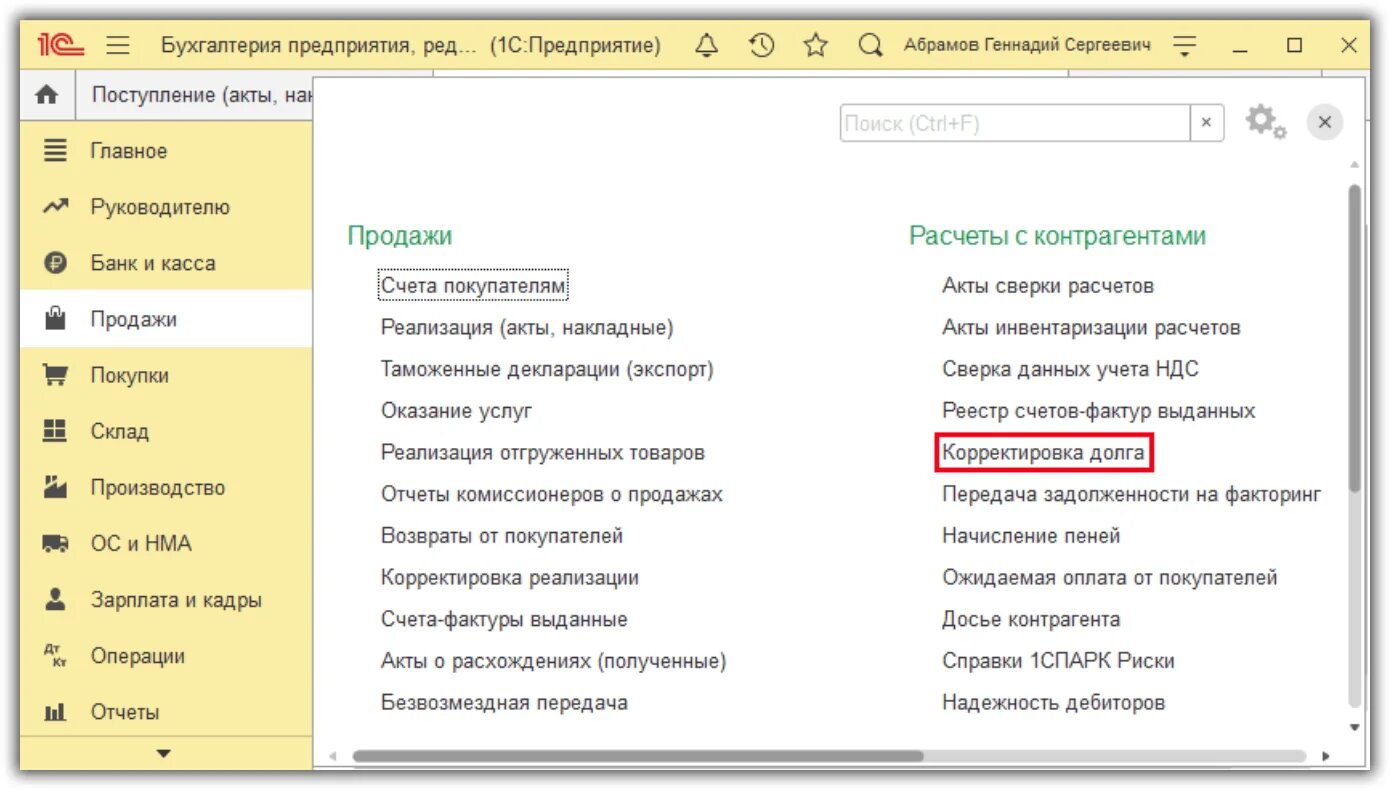Click the ОС и НМА truck icon

click(x=55, y=544)
